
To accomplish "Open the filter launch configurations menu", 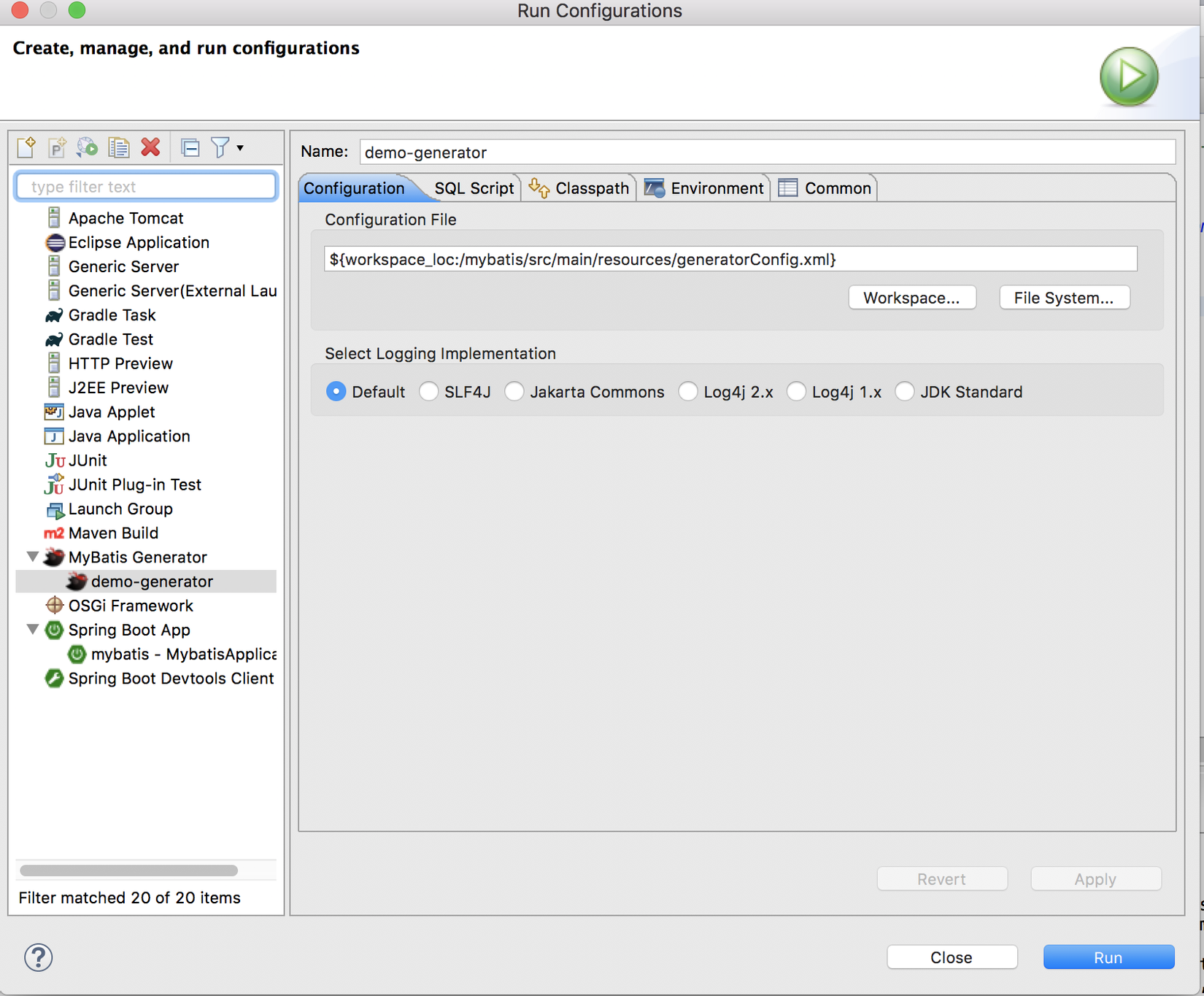I will (x=226, y=148).
